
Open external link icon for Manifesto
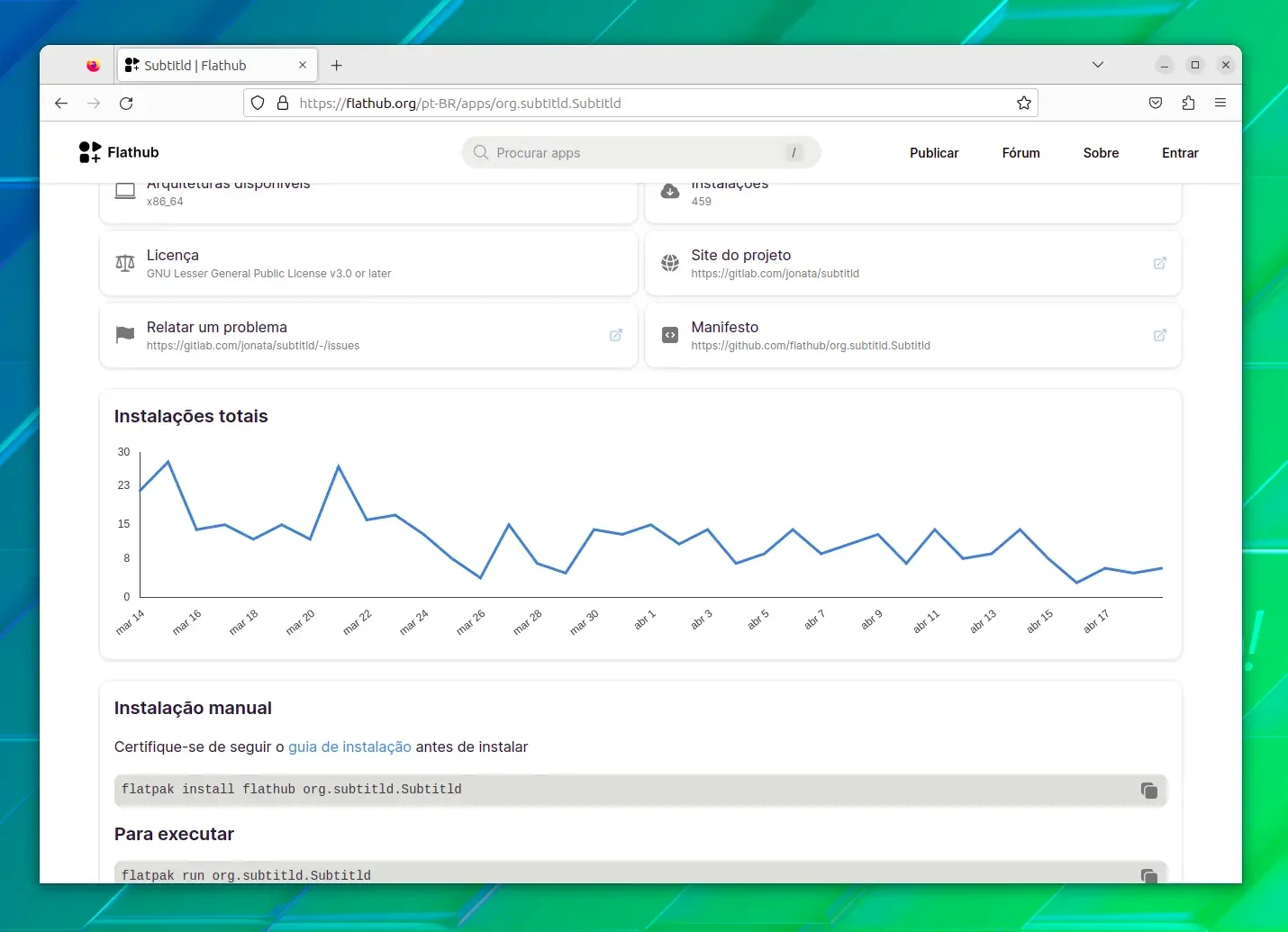(1160, 335)
